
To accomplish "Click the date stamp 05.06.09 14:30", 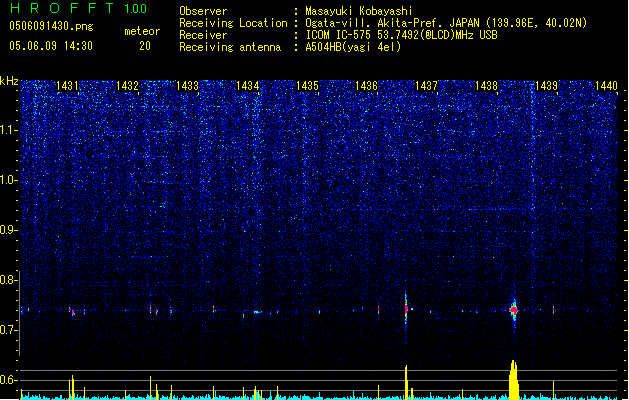I will [x=51, y=46].
